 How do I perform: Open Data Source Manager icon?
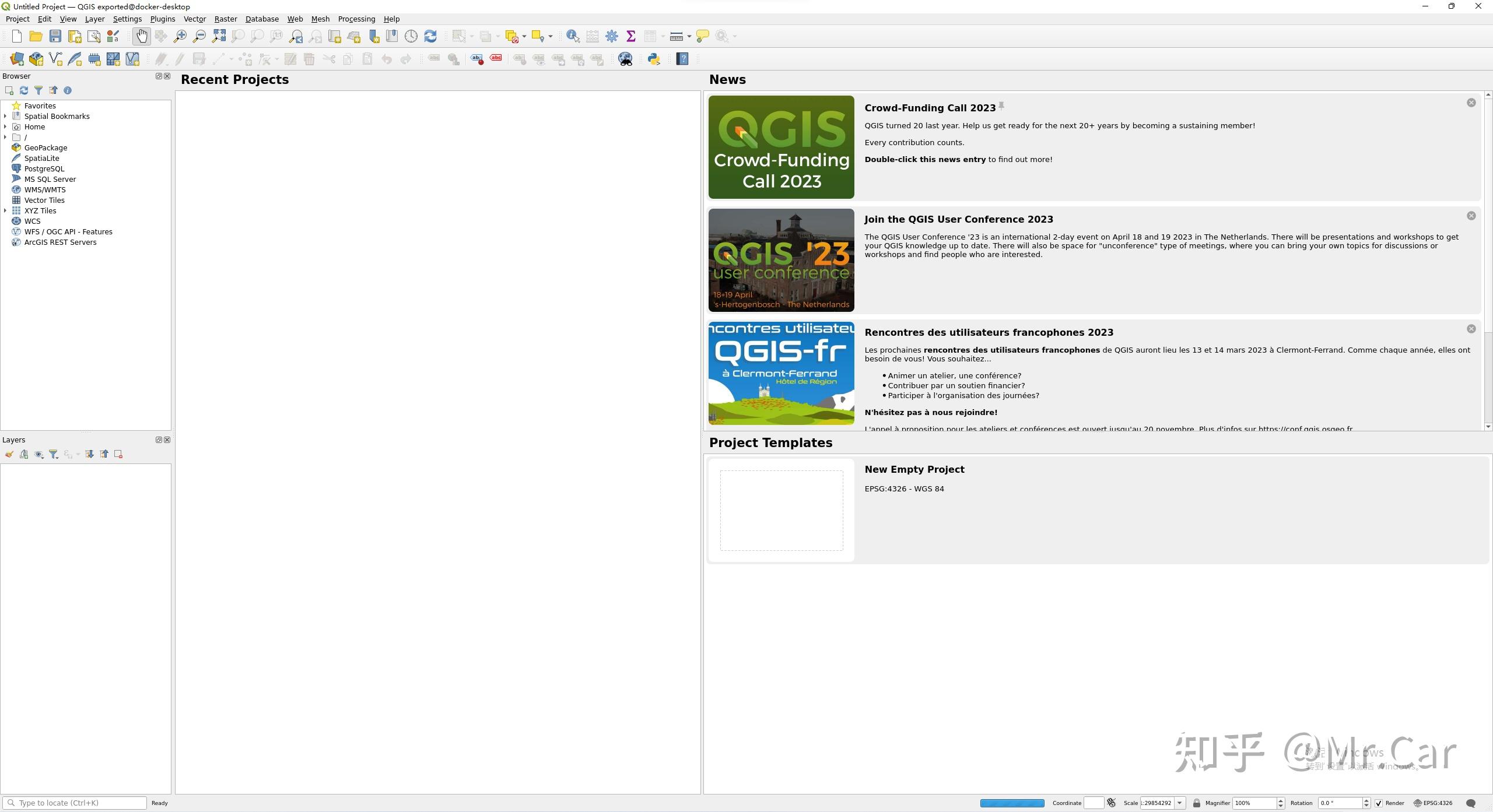pyautogui.click(x=17, y=59)
